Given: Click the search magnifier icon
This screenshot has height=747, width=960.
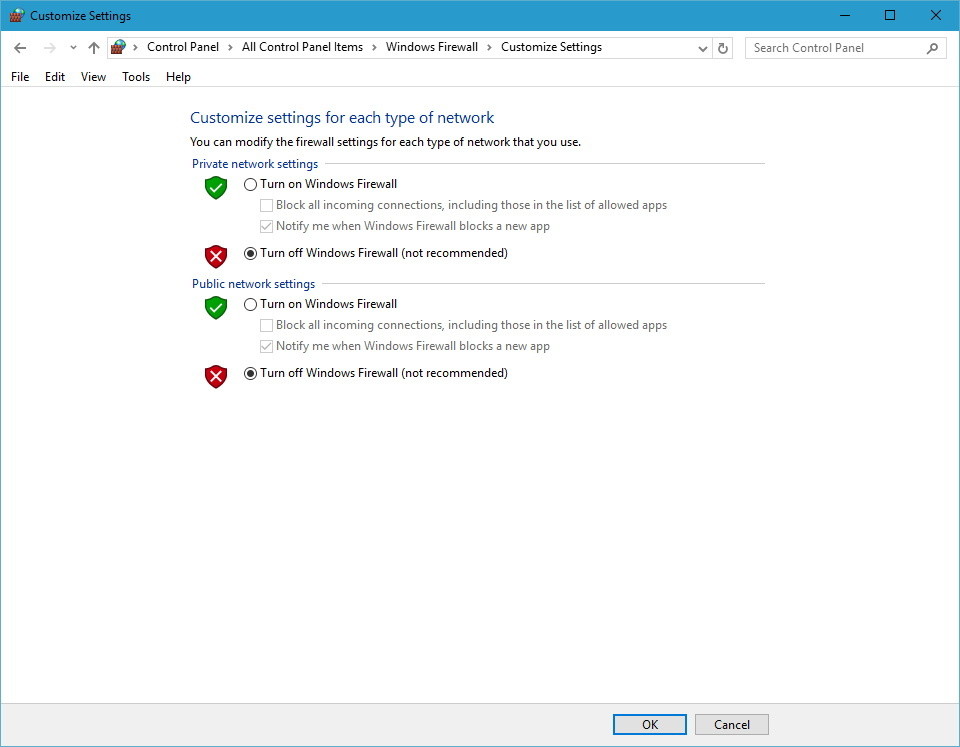Looking at the screenshot, I should (x=931, y=47).
